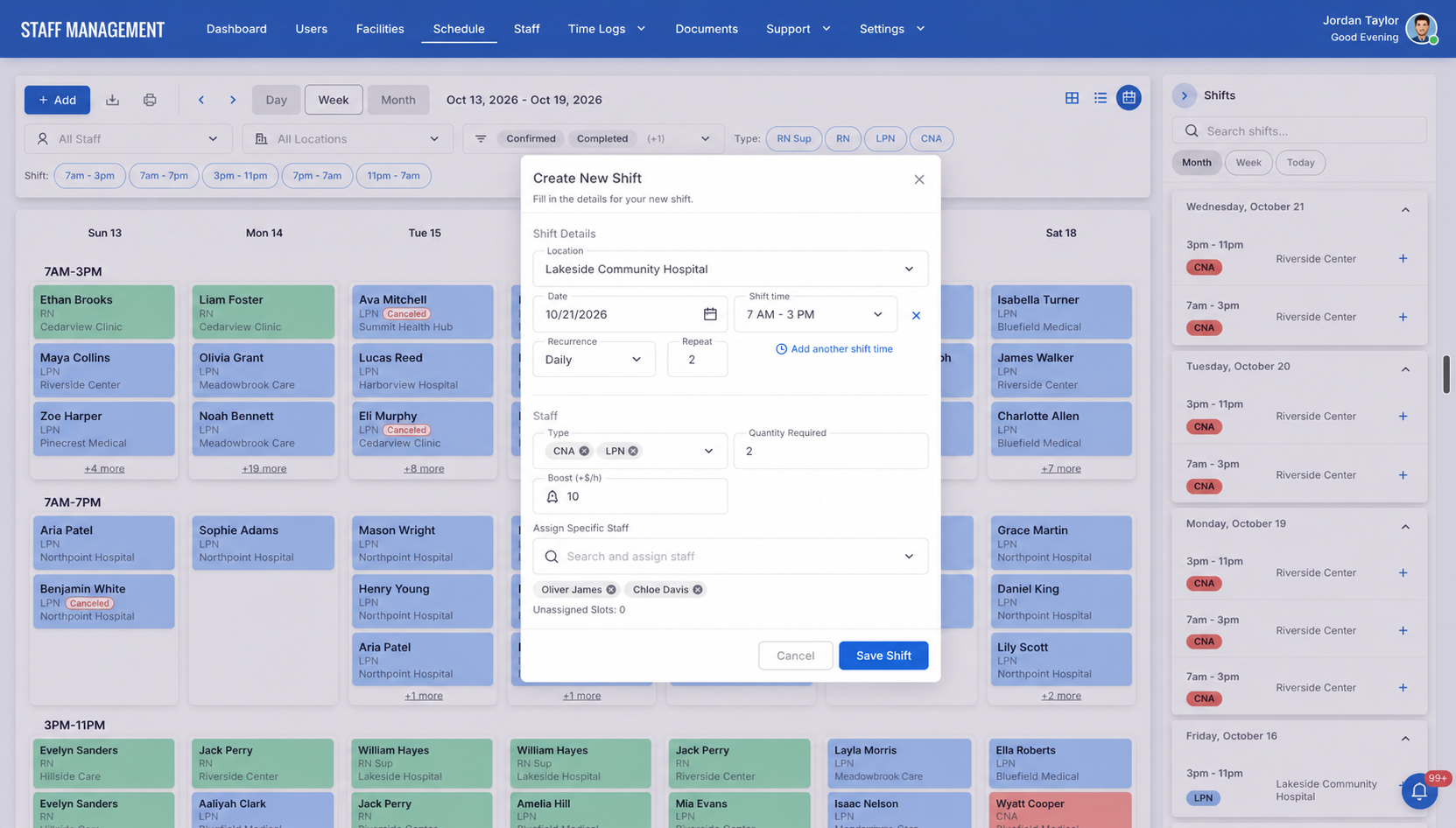The image size is (1456, 828).
Task: Open Ethan Brooks shift card
Action: click(x=104, y=312)
